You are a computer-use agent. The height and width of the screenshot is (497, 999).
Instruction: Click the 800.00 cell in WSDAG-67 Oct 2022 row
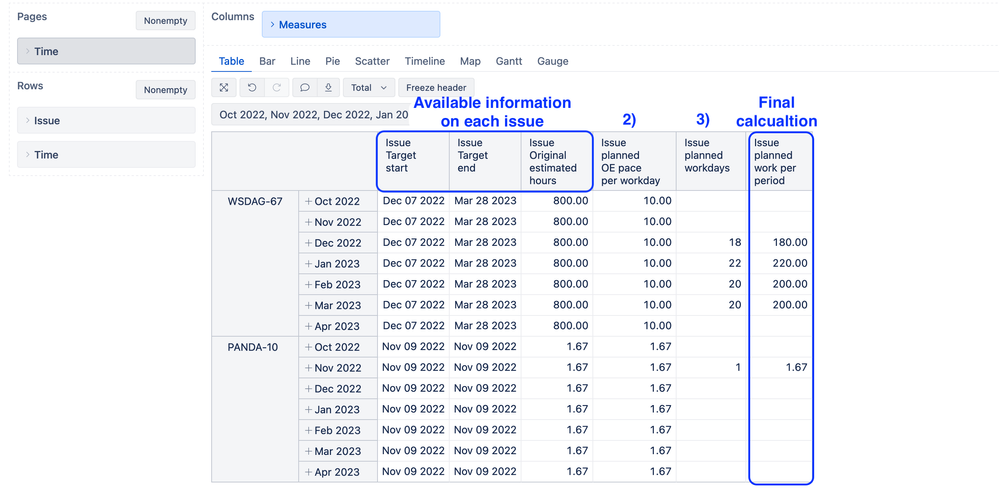[x=557, y=201]
